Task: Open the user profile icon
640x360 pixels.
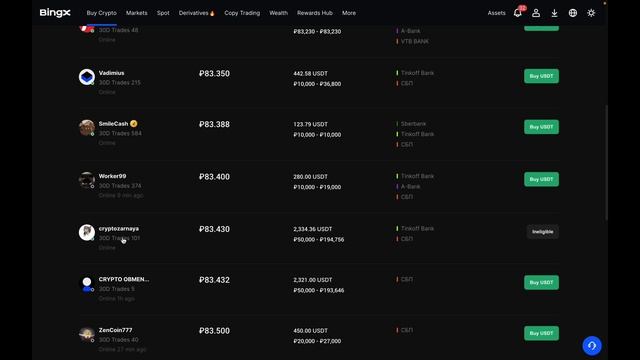Action: pyautogui.click(x=536, y=13)
